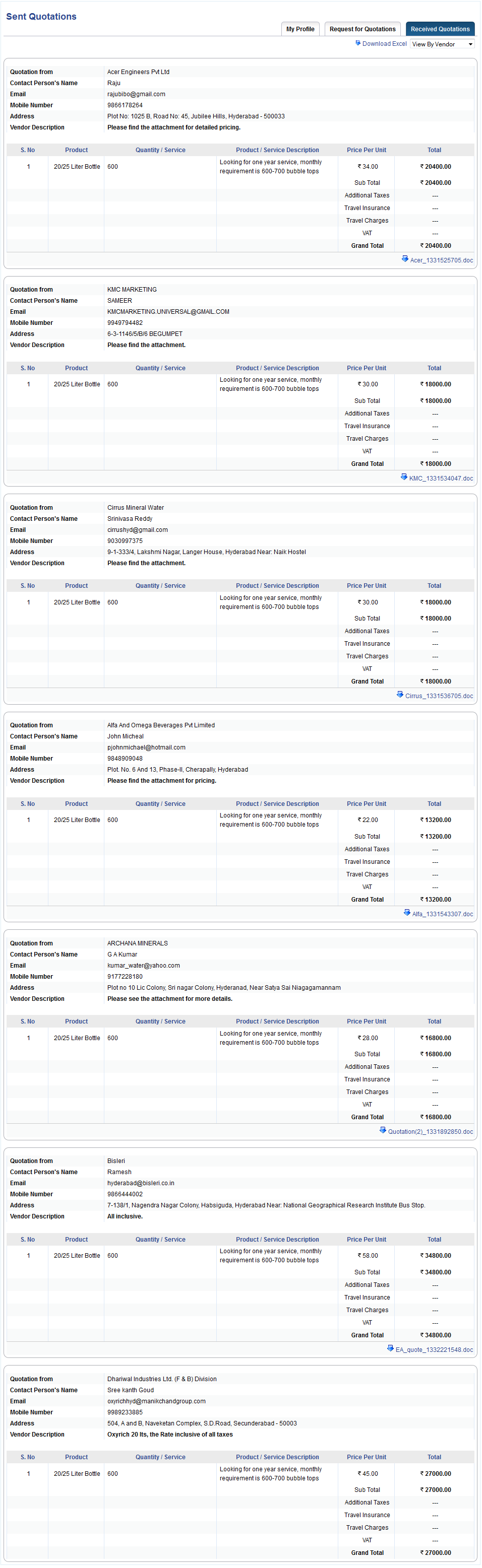Screen dimensions: 482x1568
Task: Click Alfa price per unit ₹ 22.00
Action: click(368, 820)
